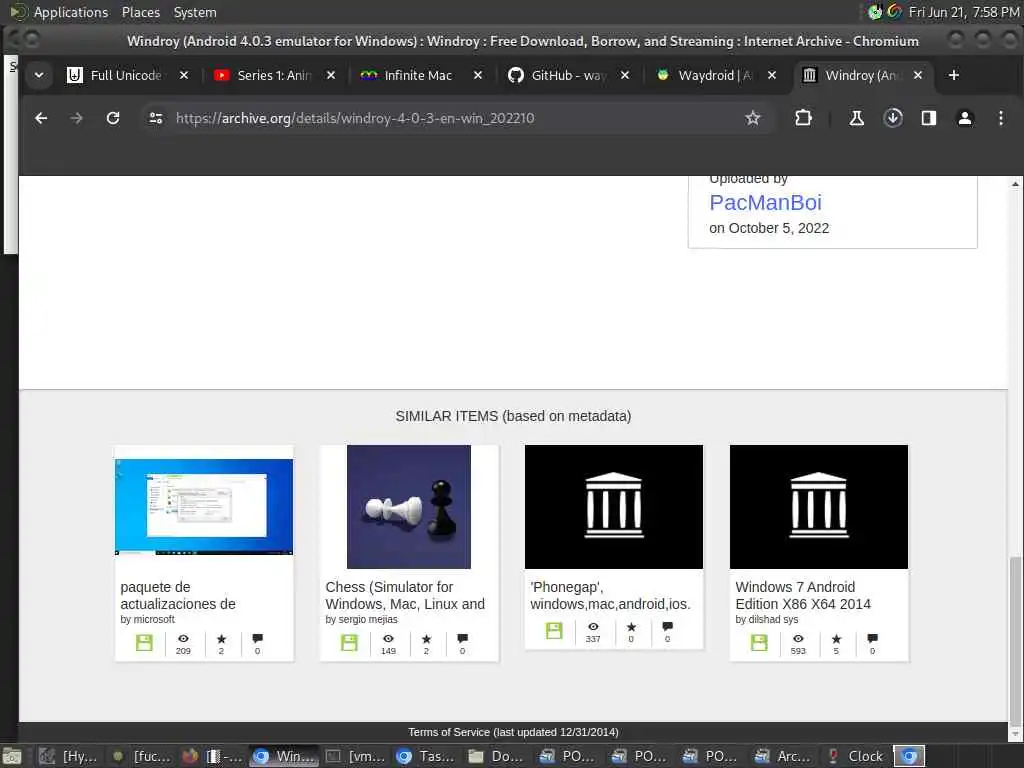Close the Infinite Mac tab

tap(478, 75)
